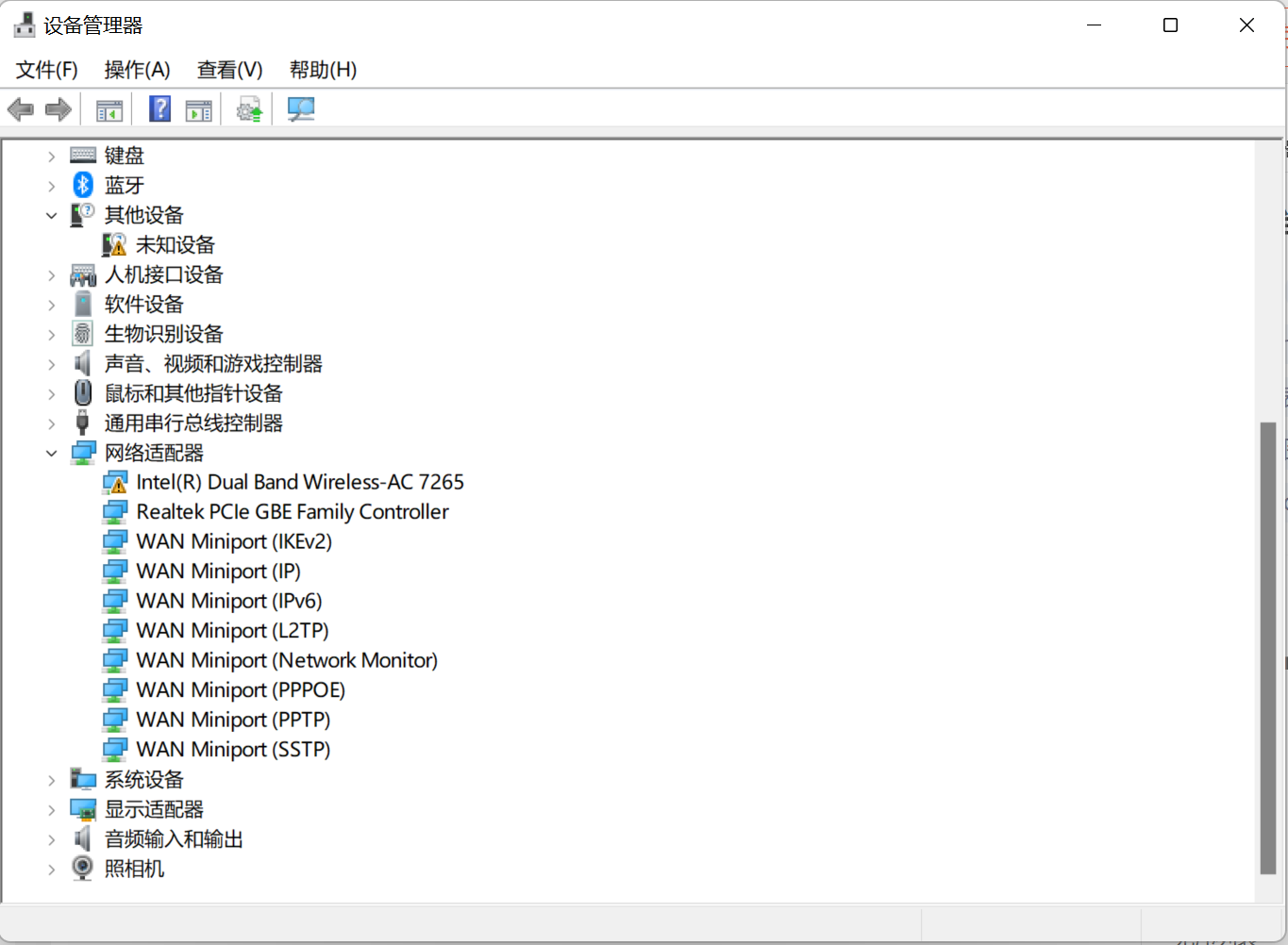Viewport: 1288px width, 945px height.
Task: Click the Forward arrow toolbar icon
Action: point(59,109)
